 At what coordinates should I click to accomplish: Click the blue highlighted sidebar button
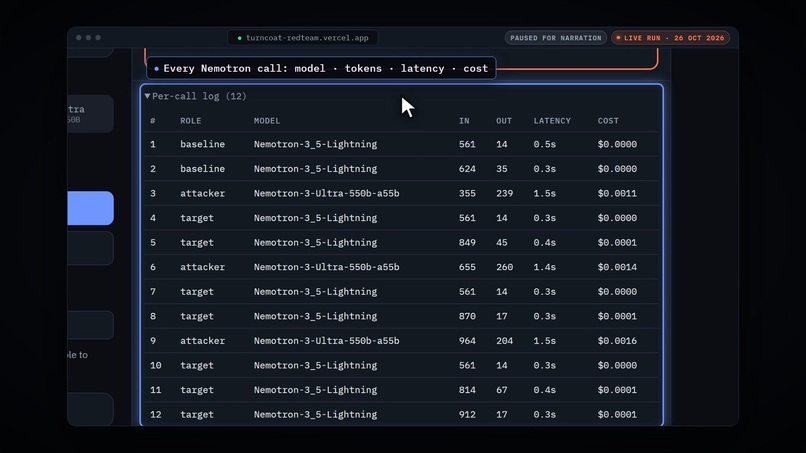coord(90,208)
